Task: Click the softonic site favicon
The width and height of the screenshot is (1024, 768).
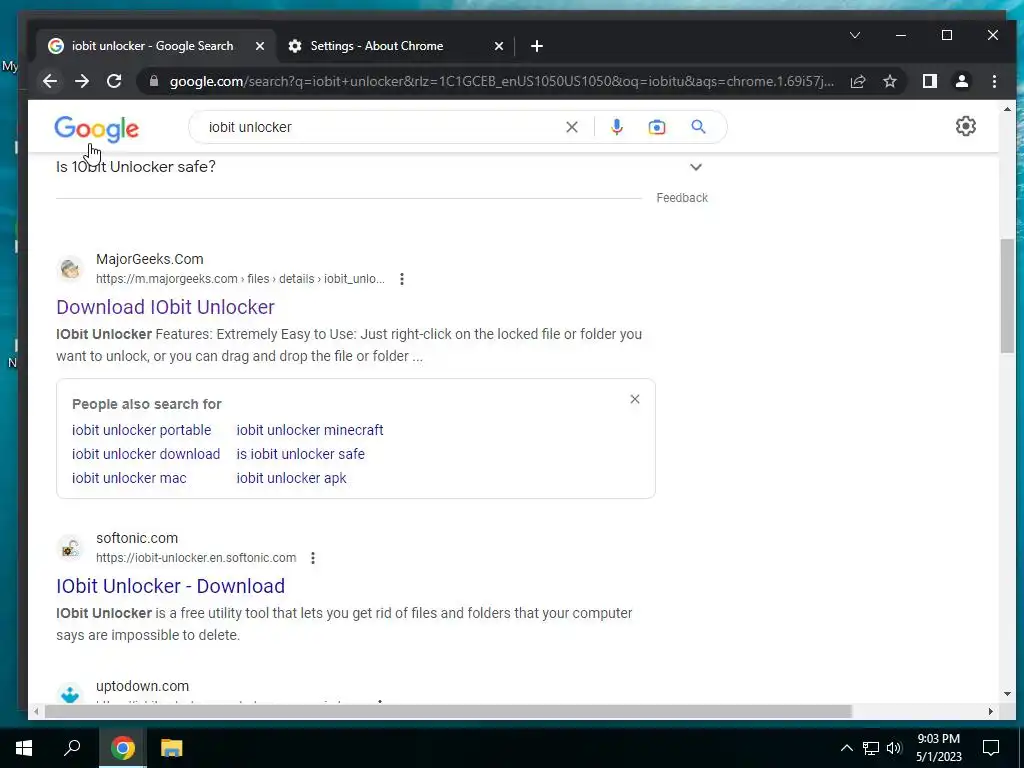Action: [70, 547]
